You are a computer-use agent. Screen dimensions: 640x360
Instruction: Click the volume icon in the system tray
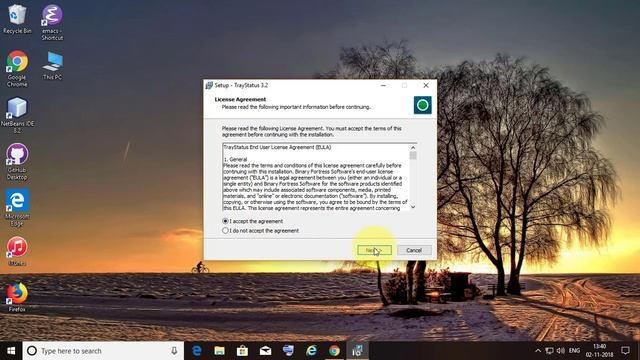pos(560,351)
